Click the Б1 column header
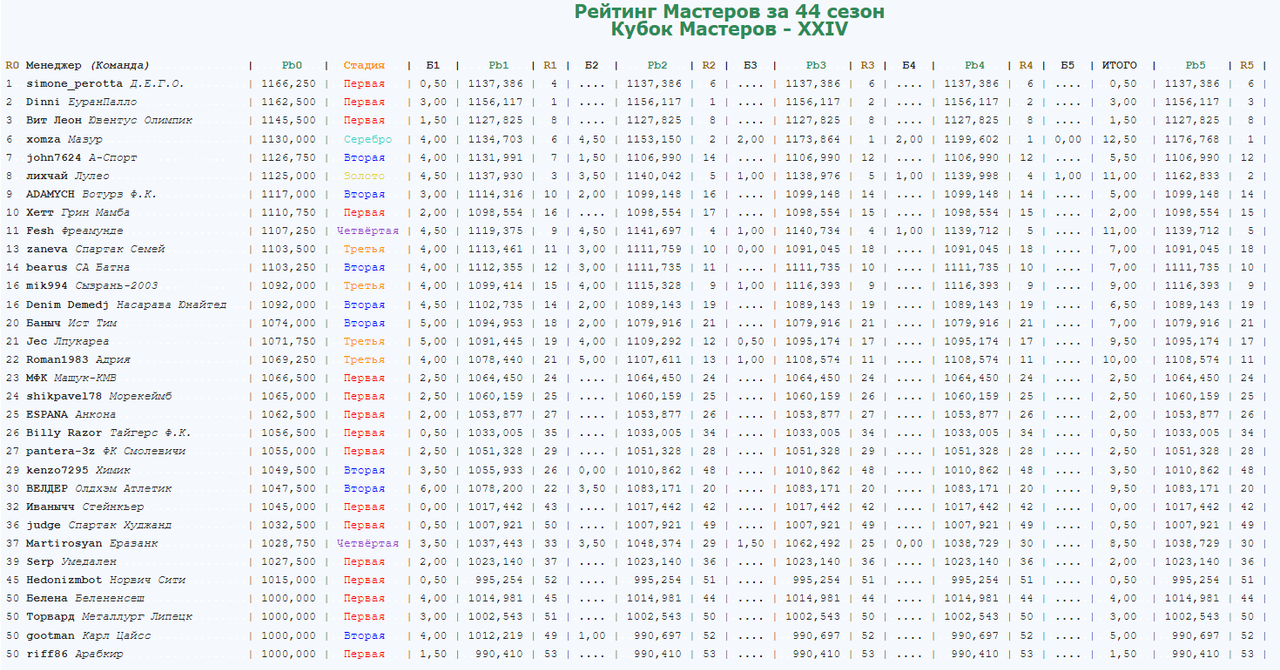1280x670 pixels. tap(433, 65)
